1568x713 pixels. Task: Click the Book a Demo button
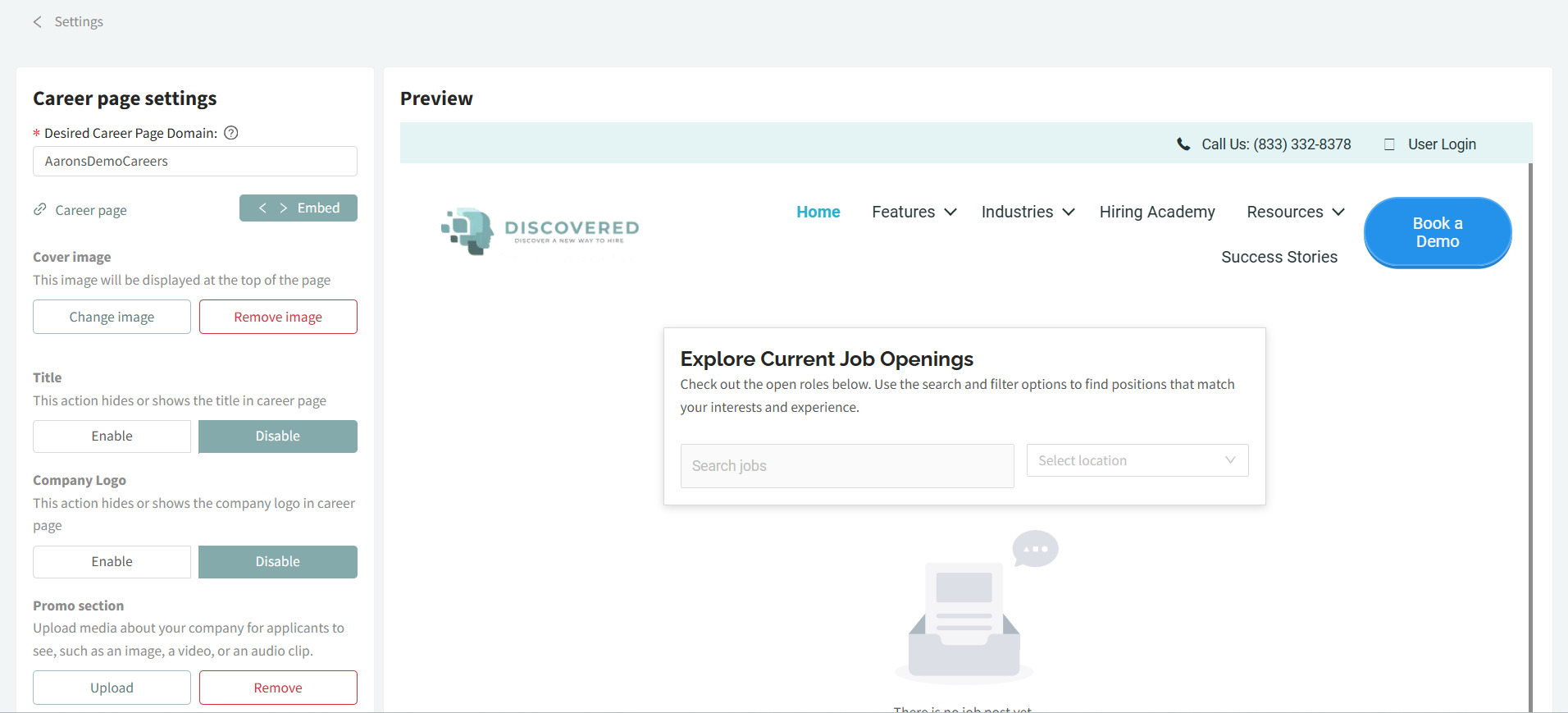tap(1438, 232)
